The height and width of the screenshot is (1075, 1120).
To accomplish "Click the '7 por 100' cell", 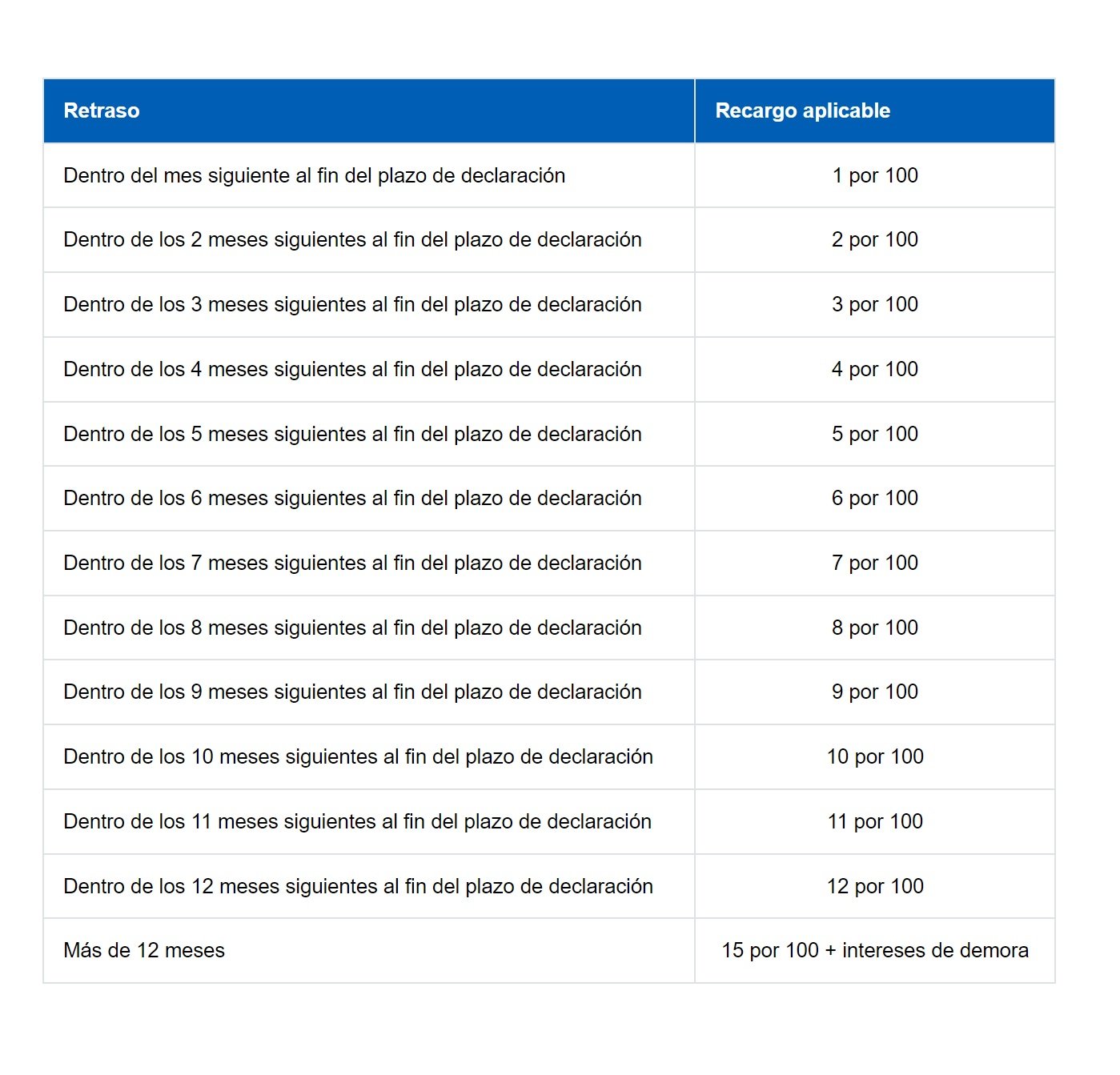I will (874, 563).
